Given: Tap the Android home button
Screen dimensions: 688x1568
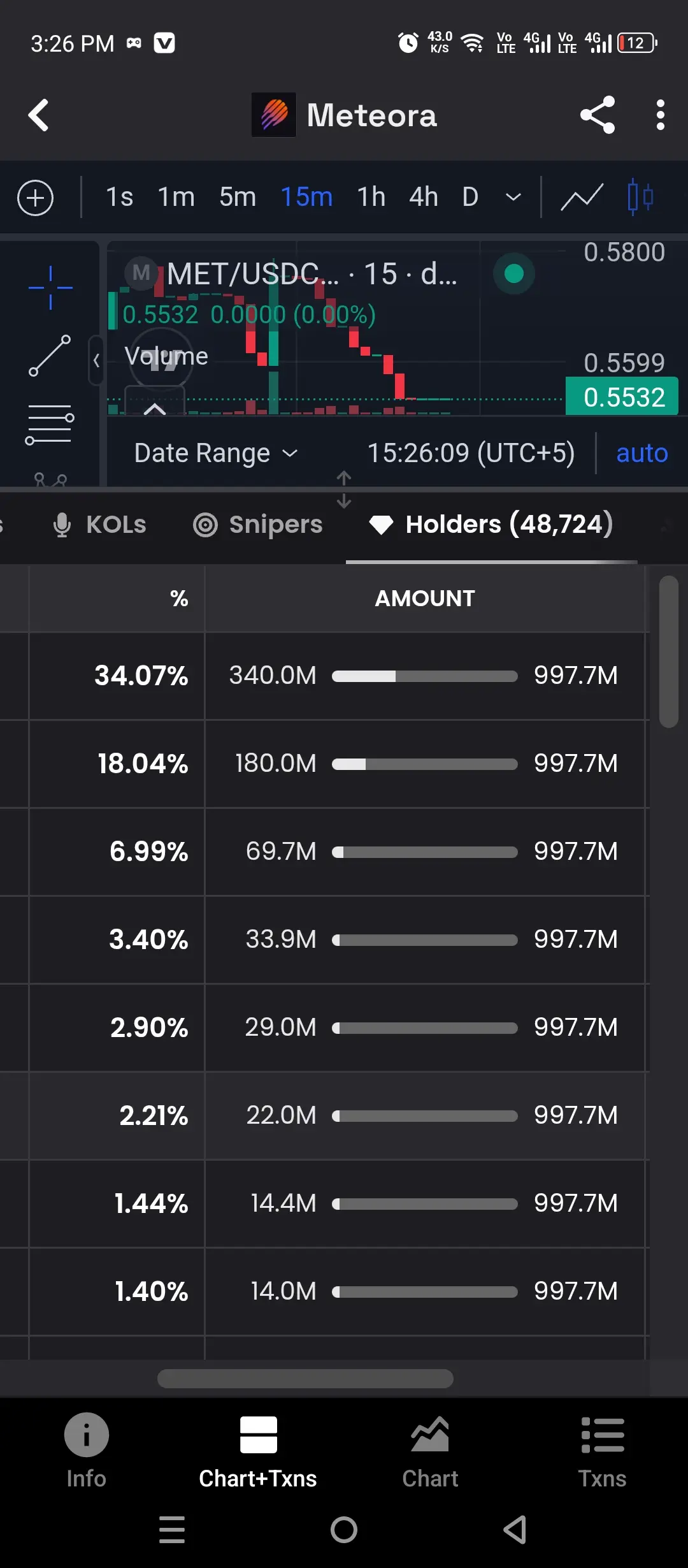Looking at the screenshot, I should pos(344,1530).
